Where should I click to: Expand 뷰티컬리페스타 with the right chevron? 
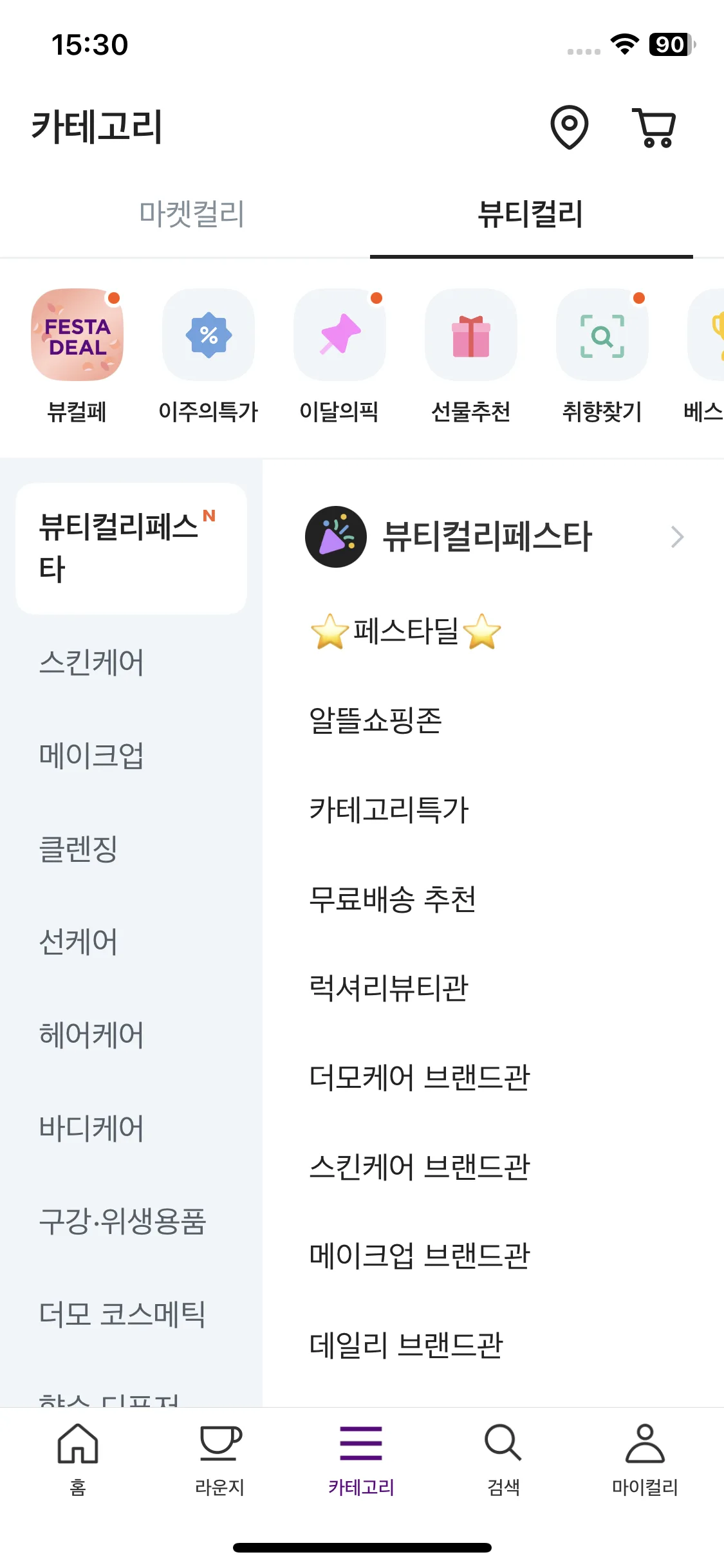[x=677, y=537]
